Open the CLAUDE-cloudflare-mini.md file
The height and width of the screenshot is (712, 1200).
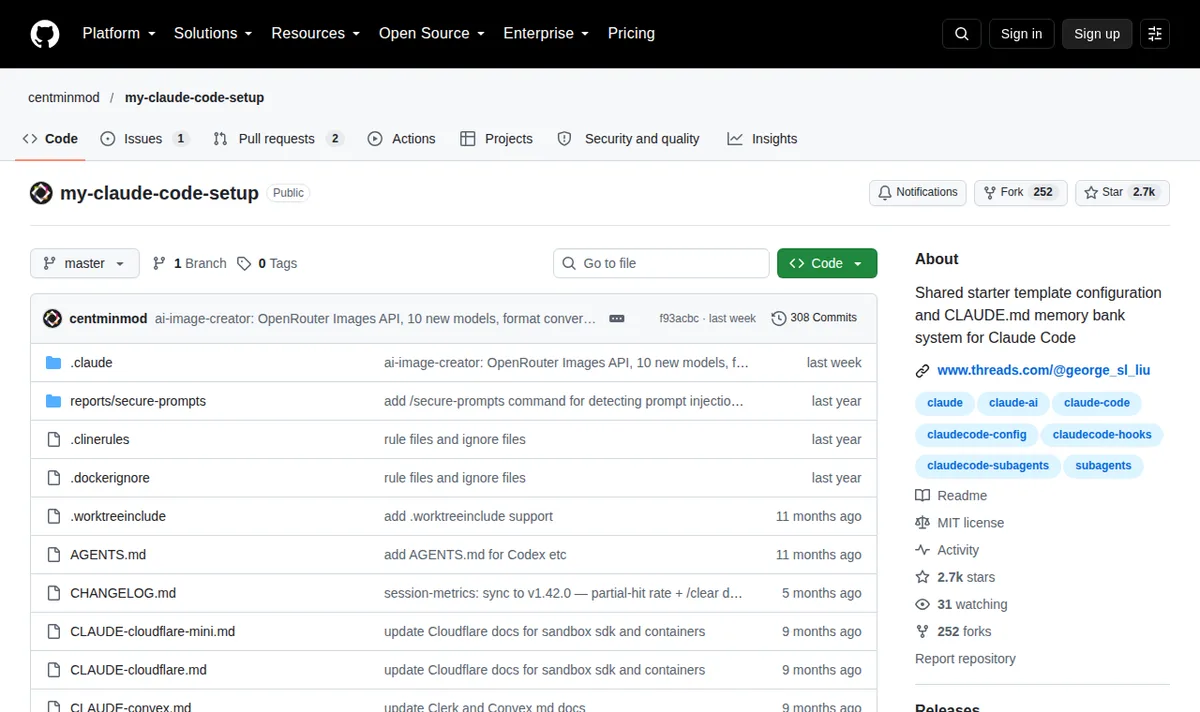click(x=152, y=631)
